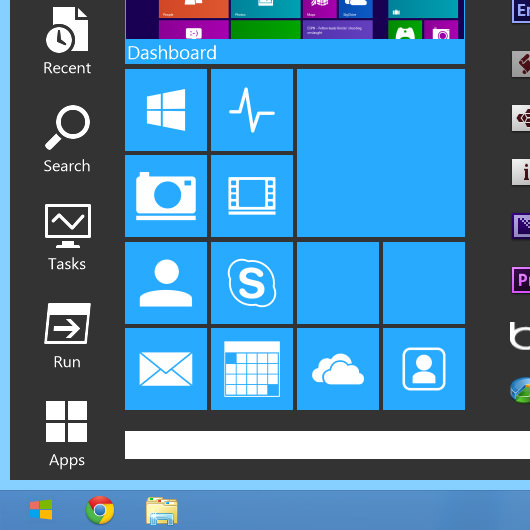Screen dimensions: 530x530
Task: Open the OneDrive cloud tile
Action: click(338, 369)
